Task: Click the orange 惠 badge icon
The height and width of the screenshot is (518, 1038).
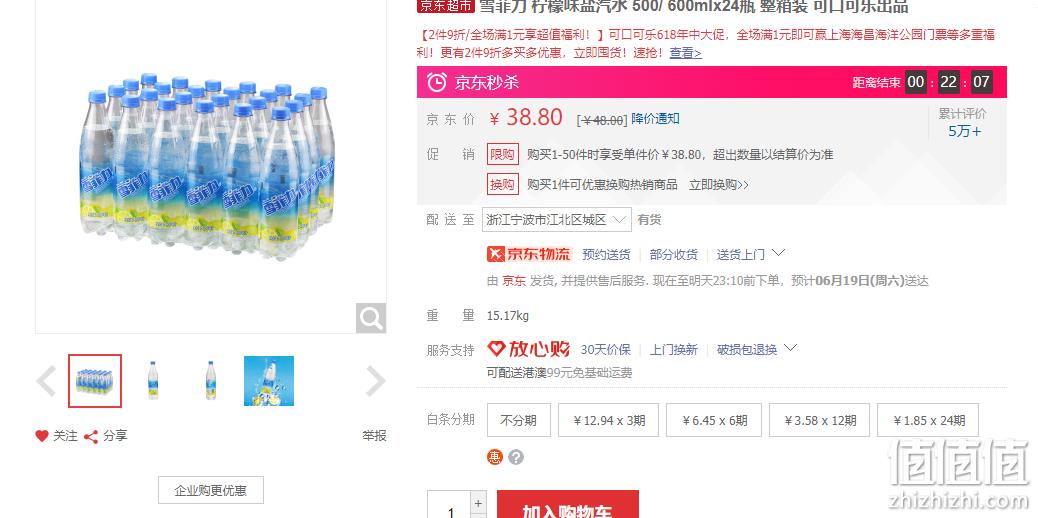Action: (x=495, y=457)
